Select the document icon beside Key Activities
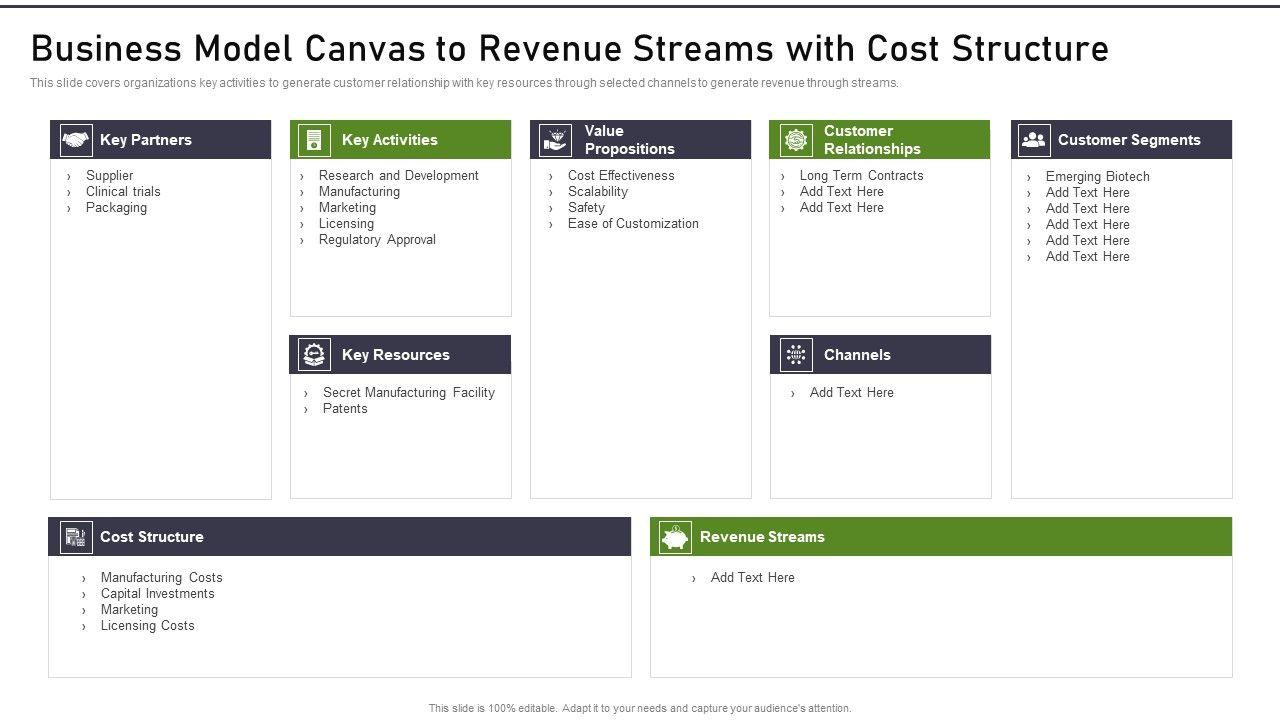1280x720 pixels. [314, 140]
